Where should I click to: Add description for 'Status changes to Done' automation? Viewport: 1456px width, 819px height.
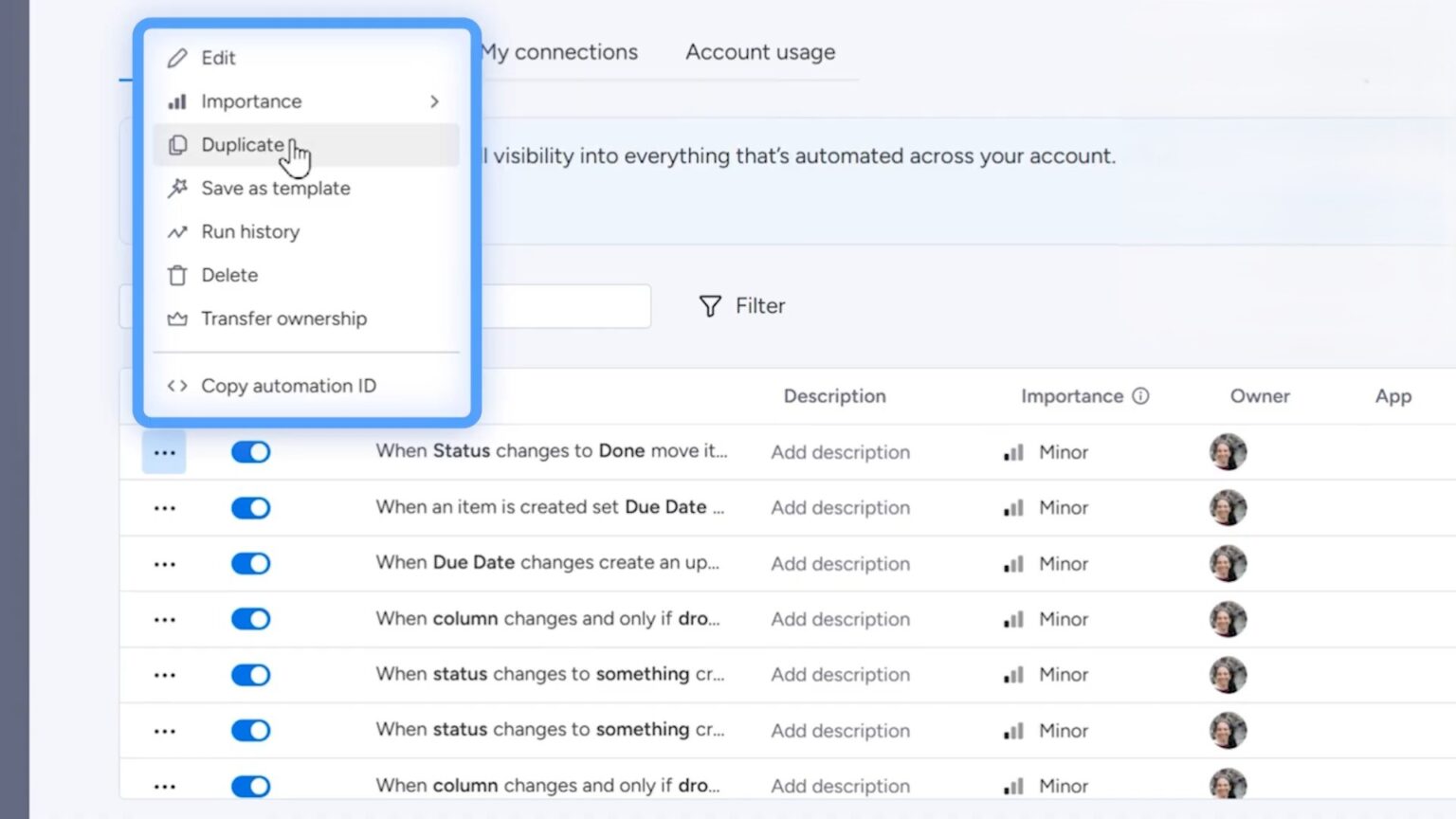841,452
